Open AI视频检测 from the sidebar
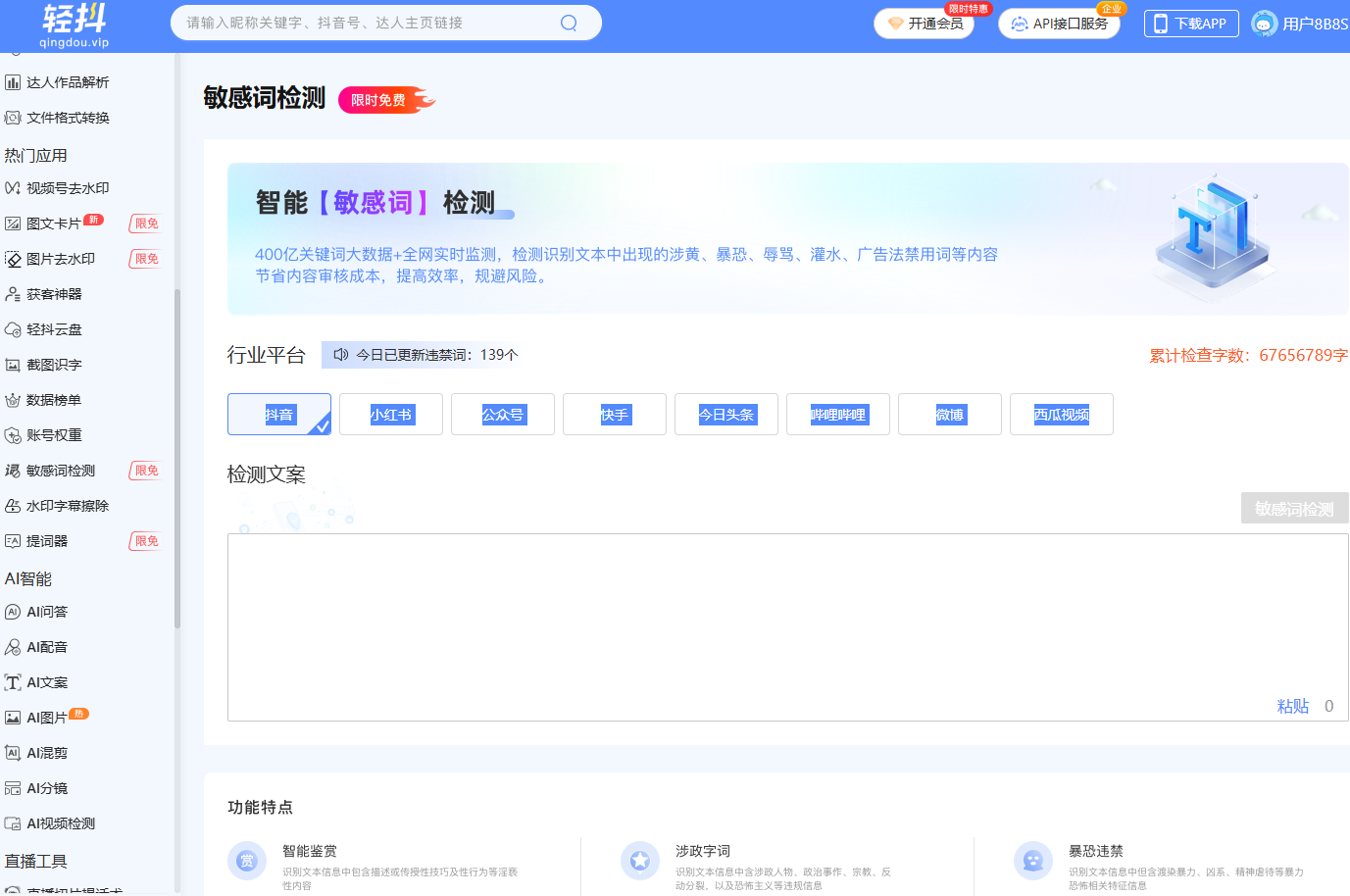Screen dimensions: 1350x896 pos(61,823)
